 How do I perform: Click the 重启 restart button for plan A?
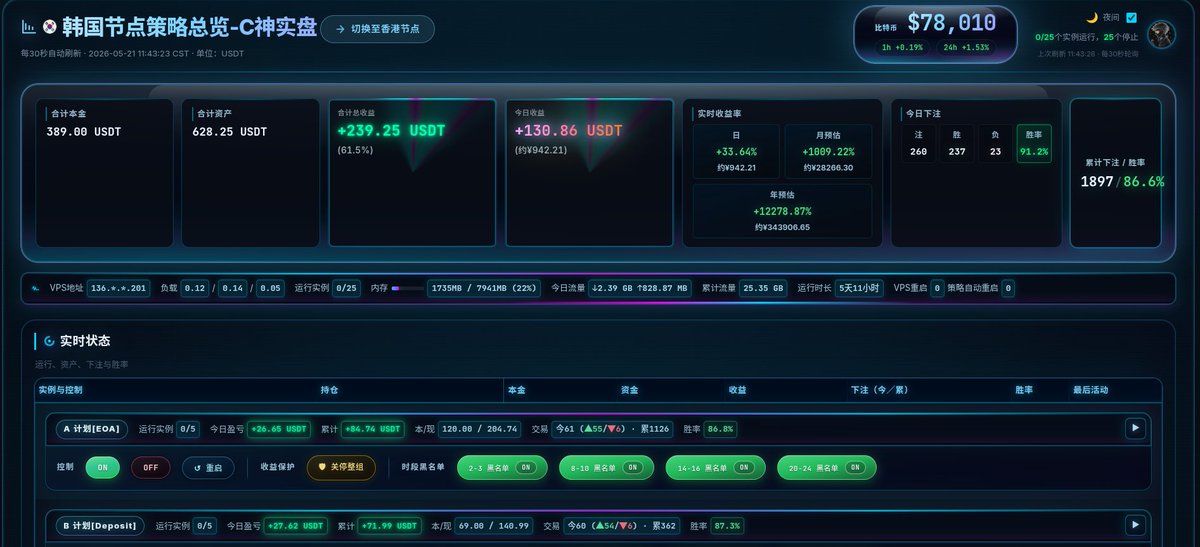click(208, 467)
